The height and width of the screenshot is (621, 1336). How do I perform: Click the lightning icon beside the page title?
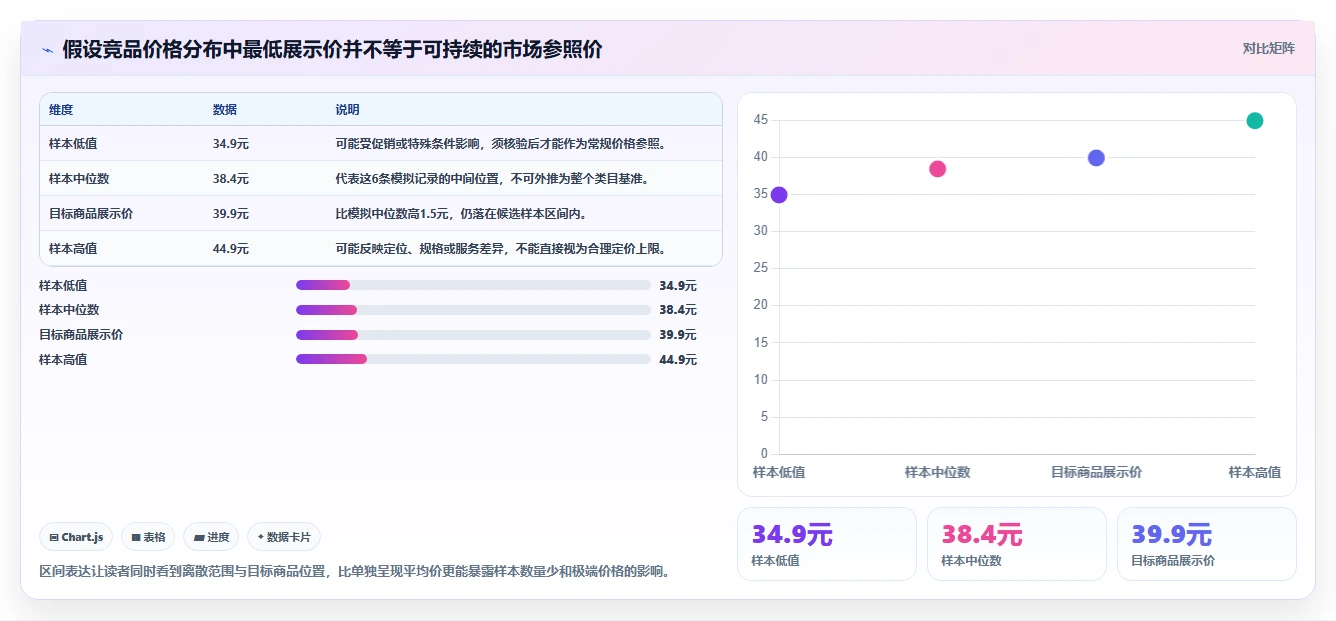[x=48, y=49]
